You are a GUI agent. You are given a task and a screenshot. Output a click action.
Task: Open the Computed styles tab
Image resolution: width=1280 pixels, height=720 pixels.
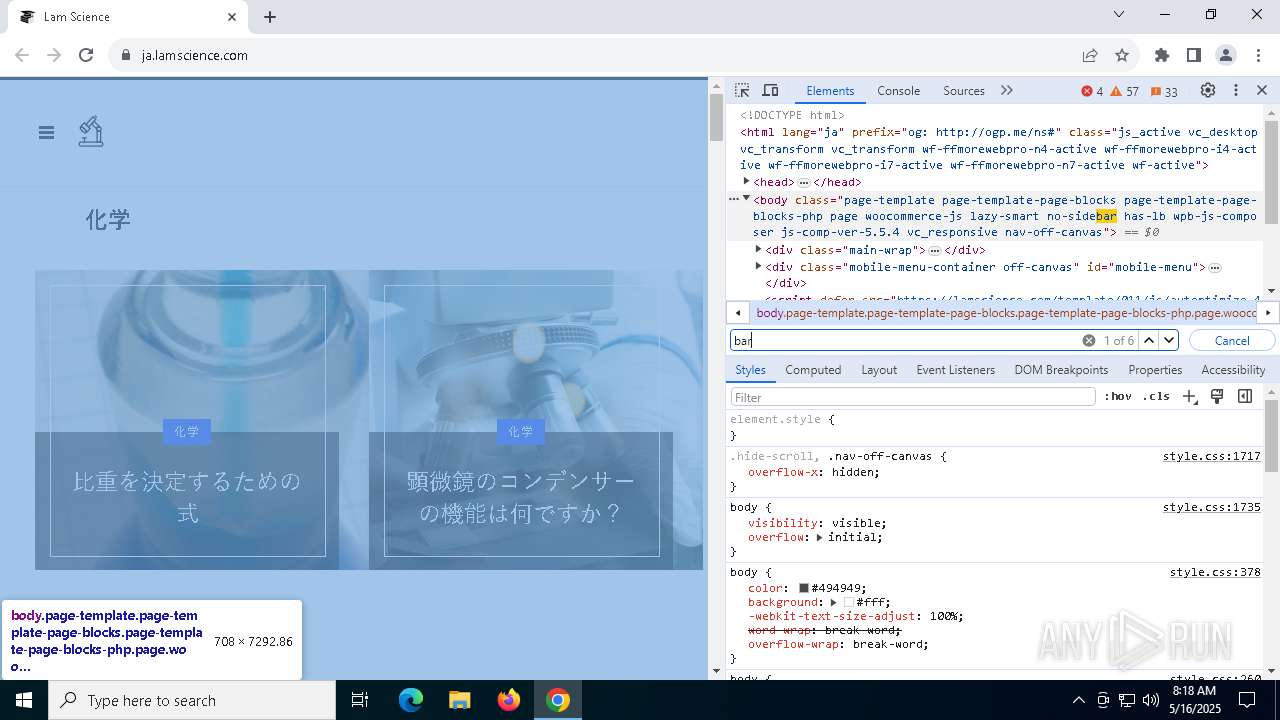tap(813, 369)
